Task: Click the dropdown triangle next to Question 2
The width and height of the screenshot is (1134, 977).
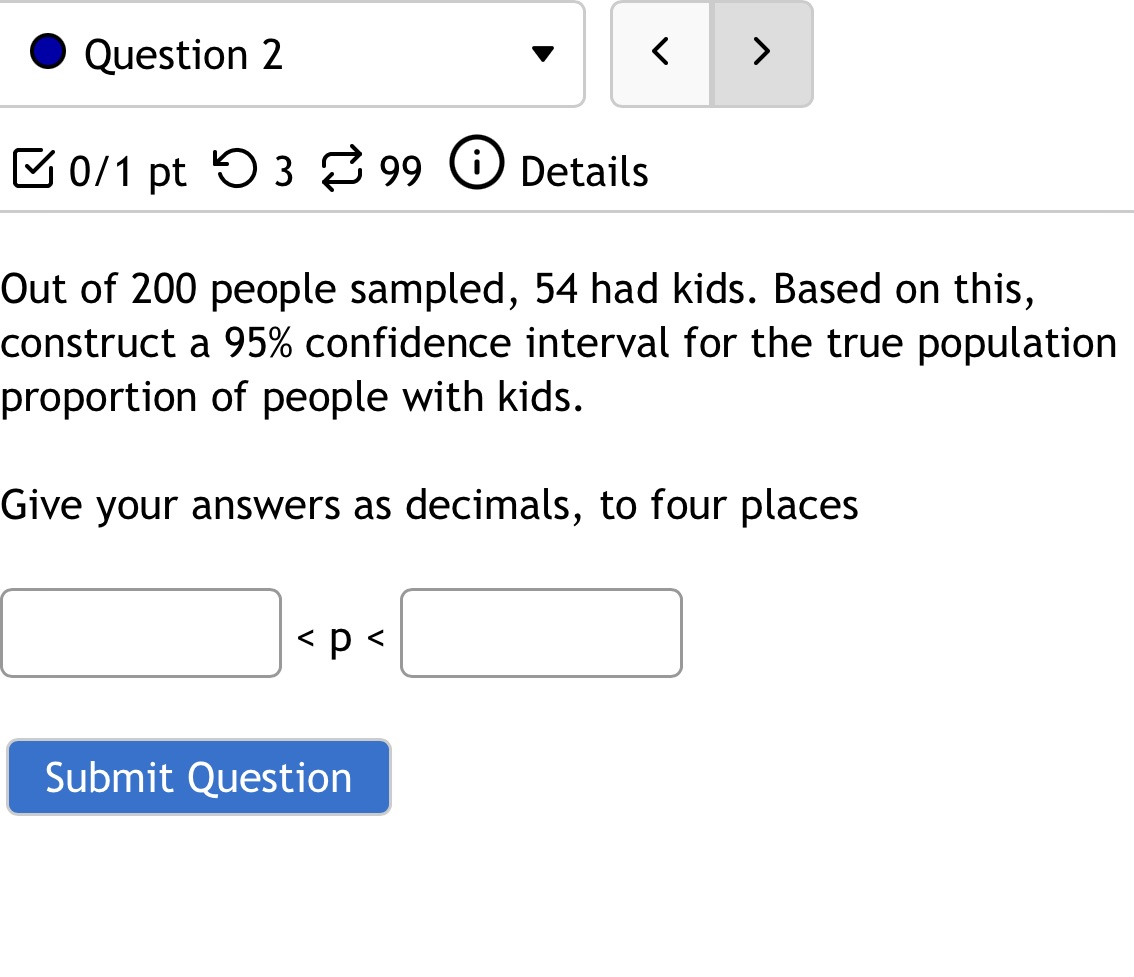Action: 540,55
